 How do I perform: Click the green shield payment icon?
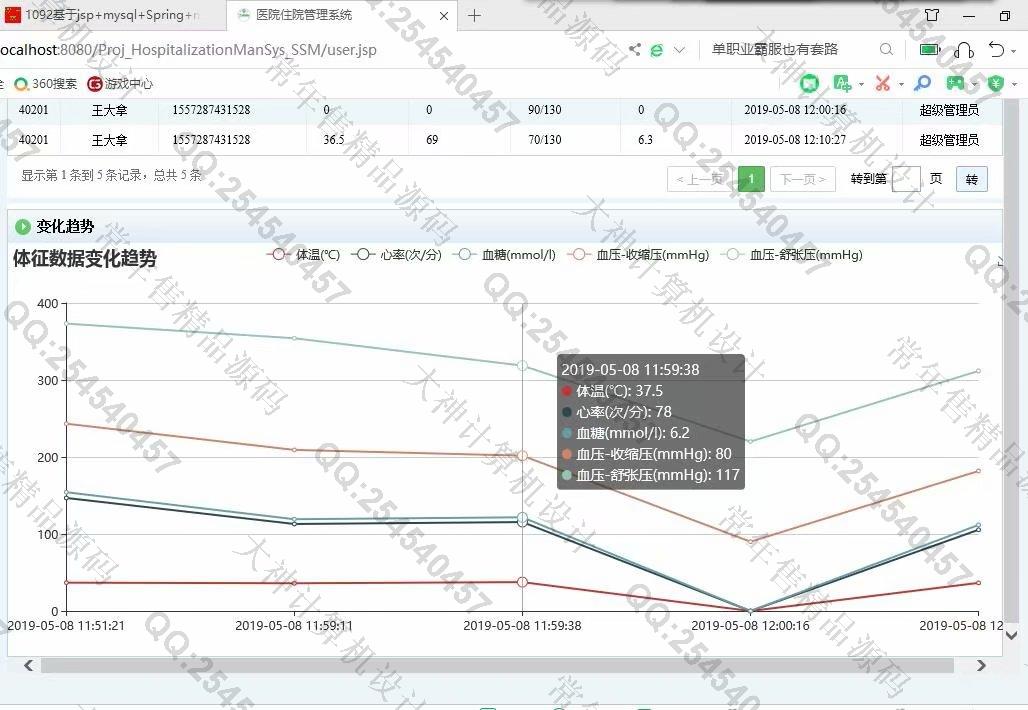[994, 83]
